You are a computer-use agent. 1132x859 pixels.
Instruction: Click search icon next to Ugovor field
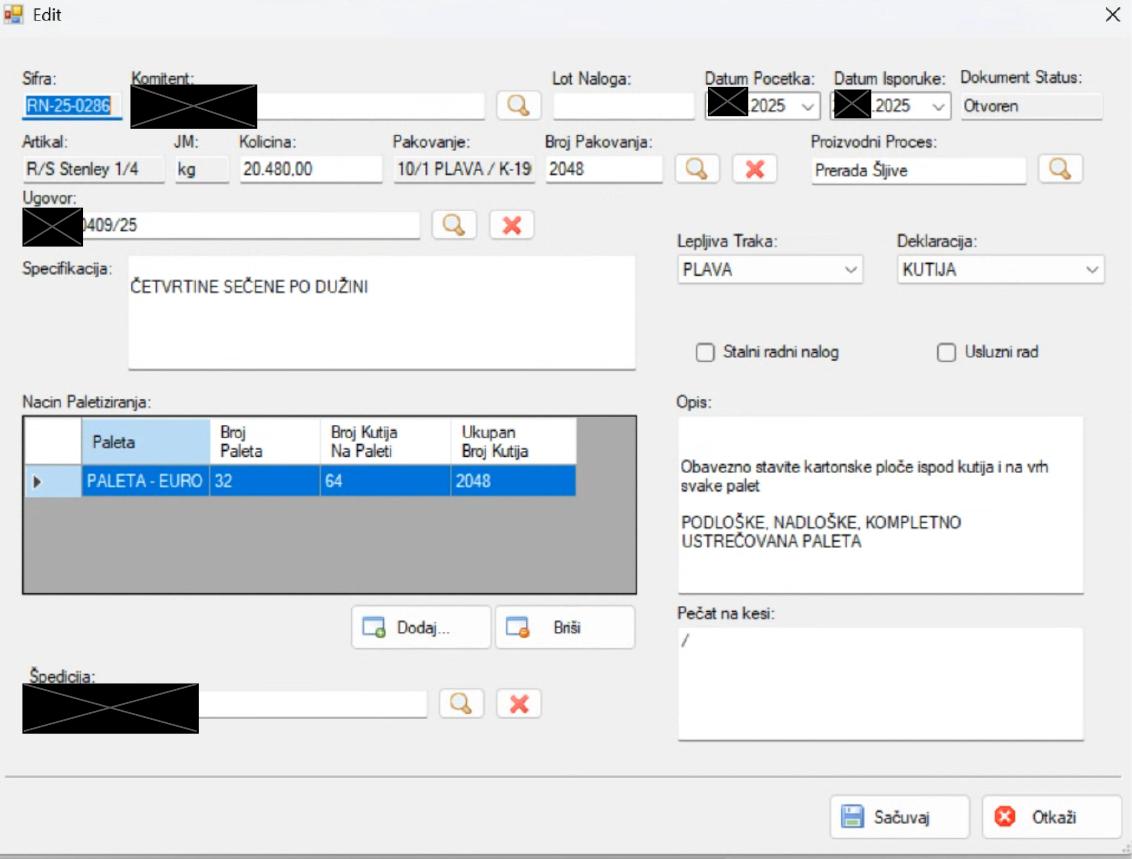click(454, 225)
